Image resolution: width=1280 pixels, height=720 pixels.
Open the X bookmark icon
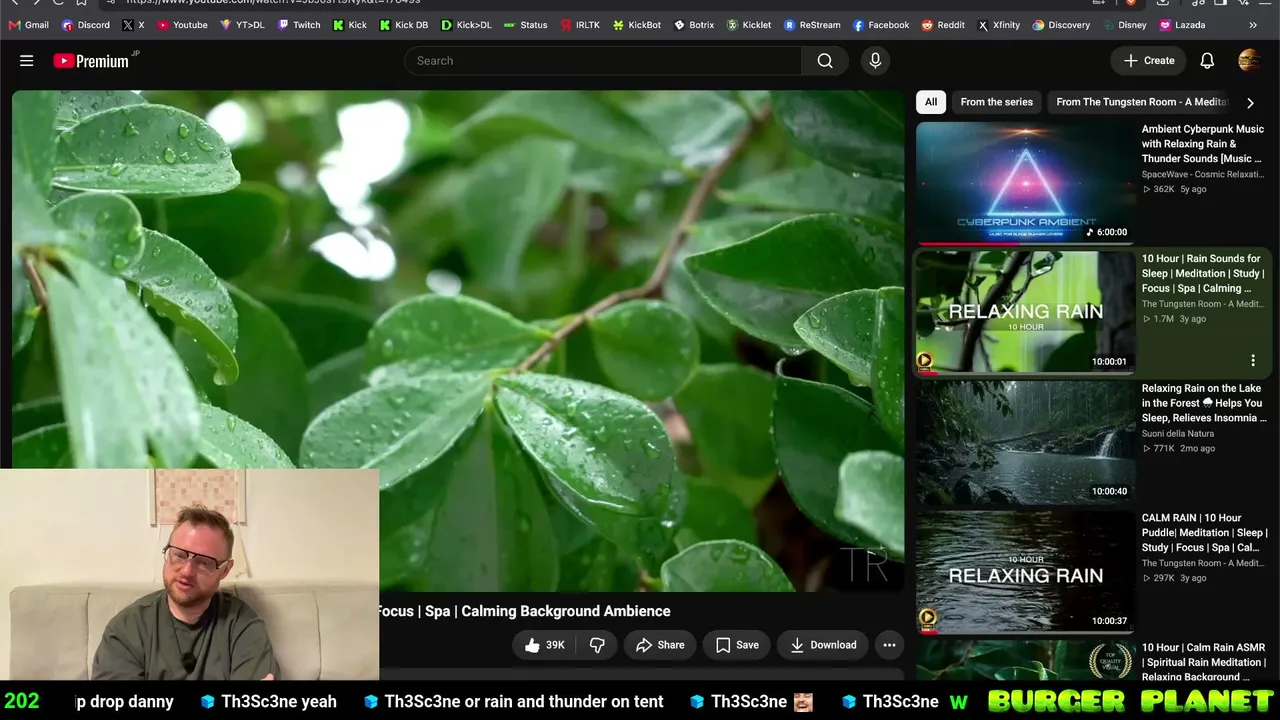tap(128, 25)
